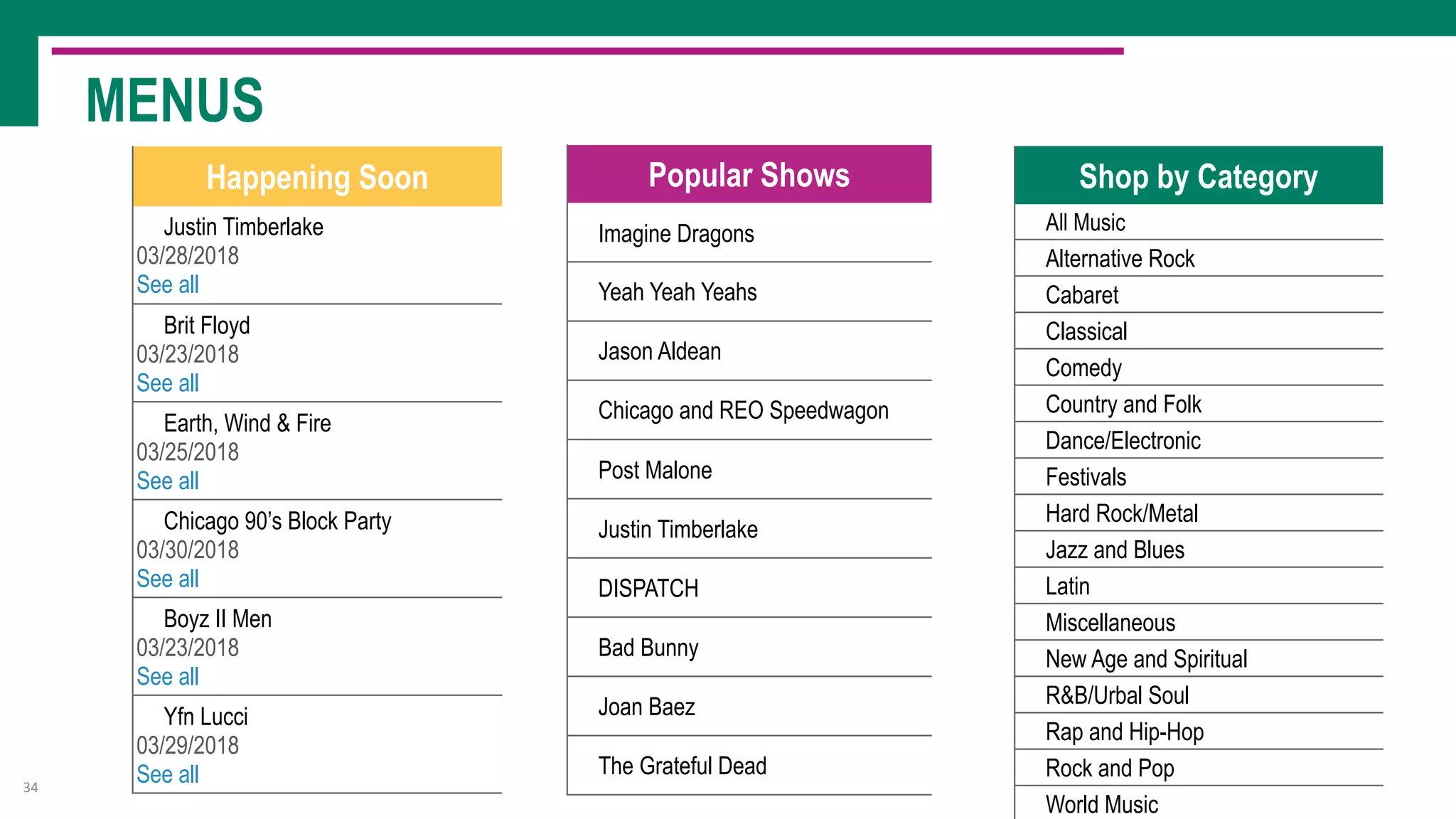Choose Joan Baez in Popular Shows
This screenshot has height=819, width=1456.
[749, 707]
